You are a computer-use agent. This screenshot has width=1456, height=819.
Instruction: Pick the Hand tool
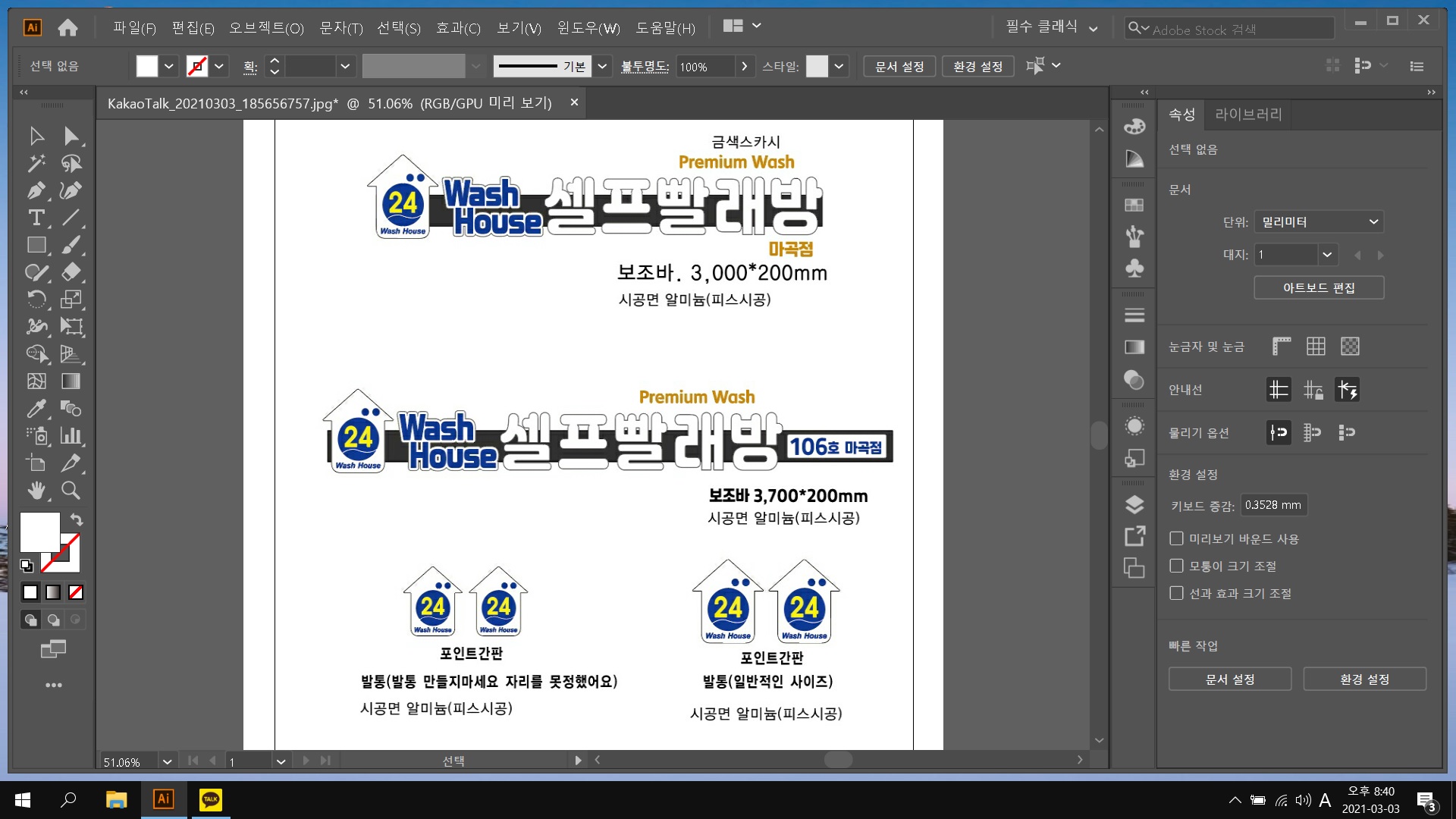click(x=36, y=490)
